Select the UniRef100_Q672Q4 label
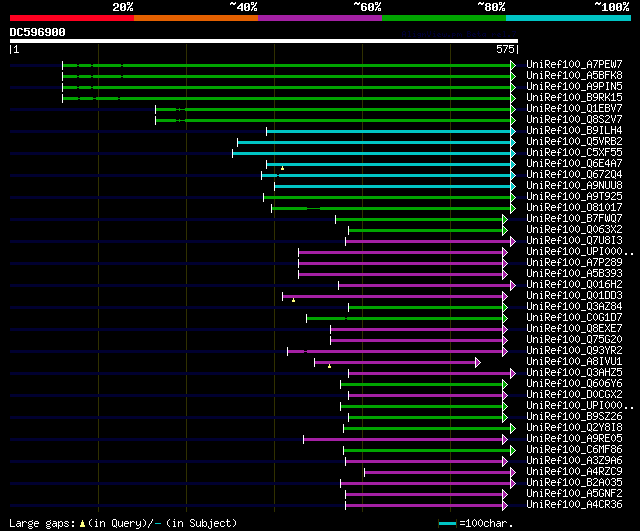 [574, 175]
